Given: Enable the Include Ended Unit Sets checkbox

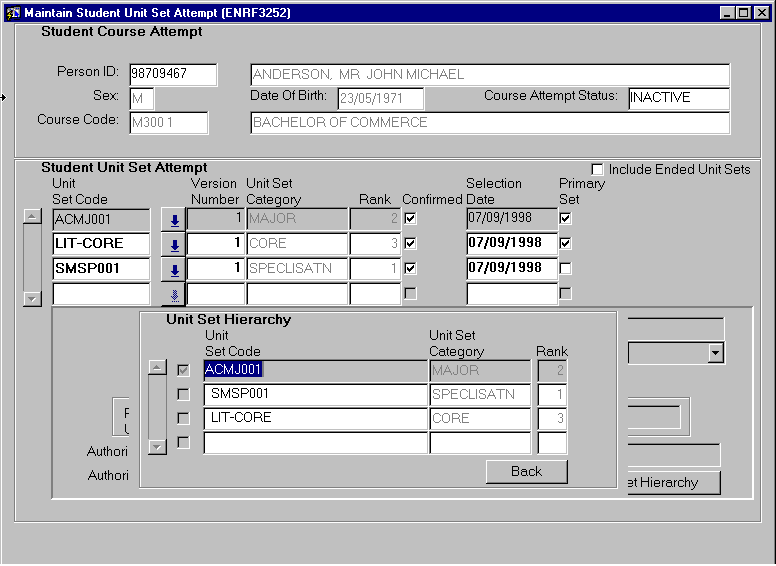Looking at the screenshot, I should click(598, 169).
